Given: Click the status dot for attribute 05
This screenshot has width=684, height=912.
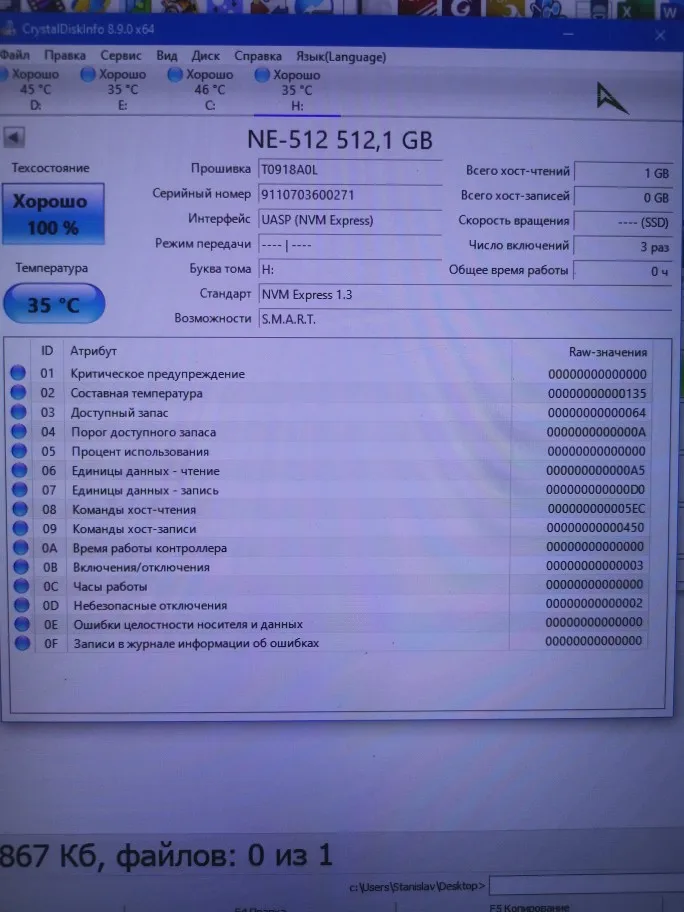Looking at the screenshot, I should (19, 451).
